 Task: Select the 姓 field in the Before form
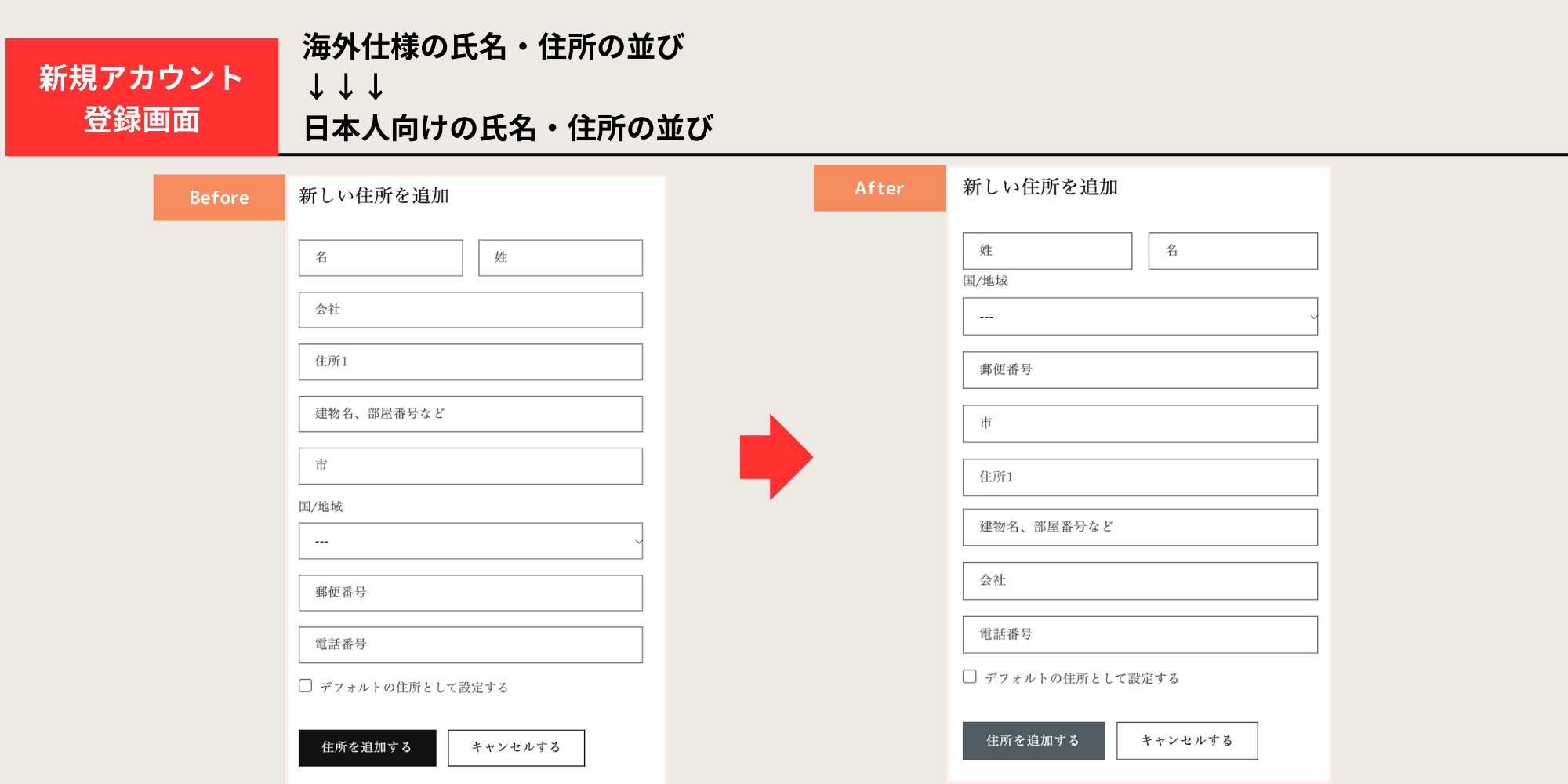point(559,257)
